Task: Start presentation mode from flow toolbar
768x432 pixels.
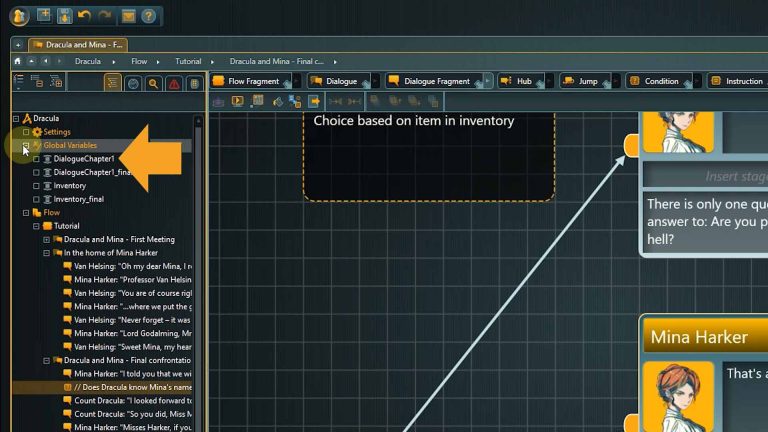Action: [x=238, y=101]
